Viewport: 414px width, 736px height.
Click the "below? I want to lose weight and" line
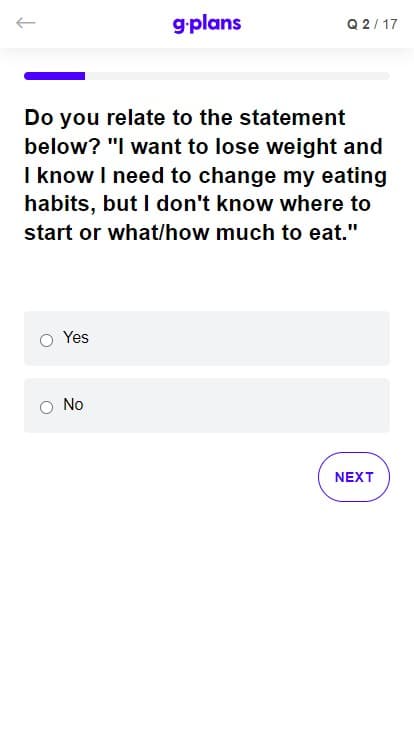[203, 147]
